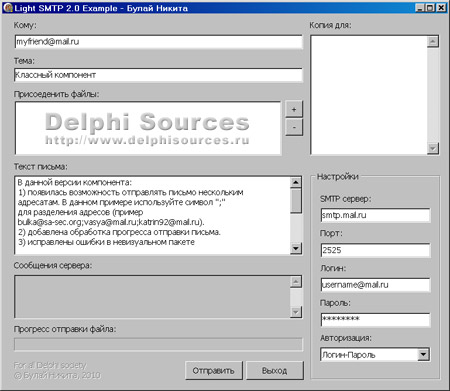Click the letter text scrollbar thumb
Image resolution: width=450 pixels, height=391 pixels.
click(x=296, y=201)
